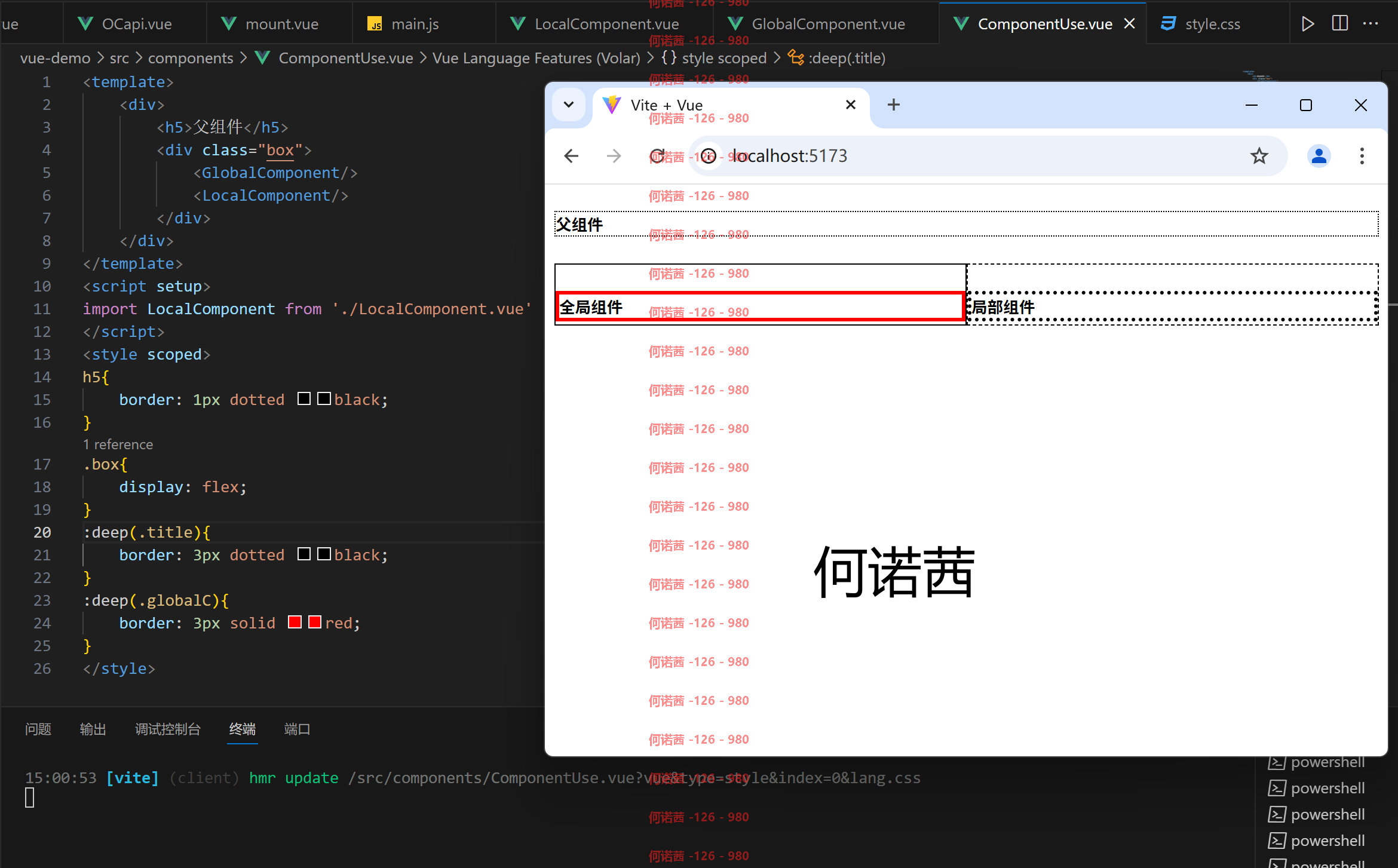Switch to the OCapi.vue tab
The height and width of the screenshot is (868, 1398).
tap(135, 24)
